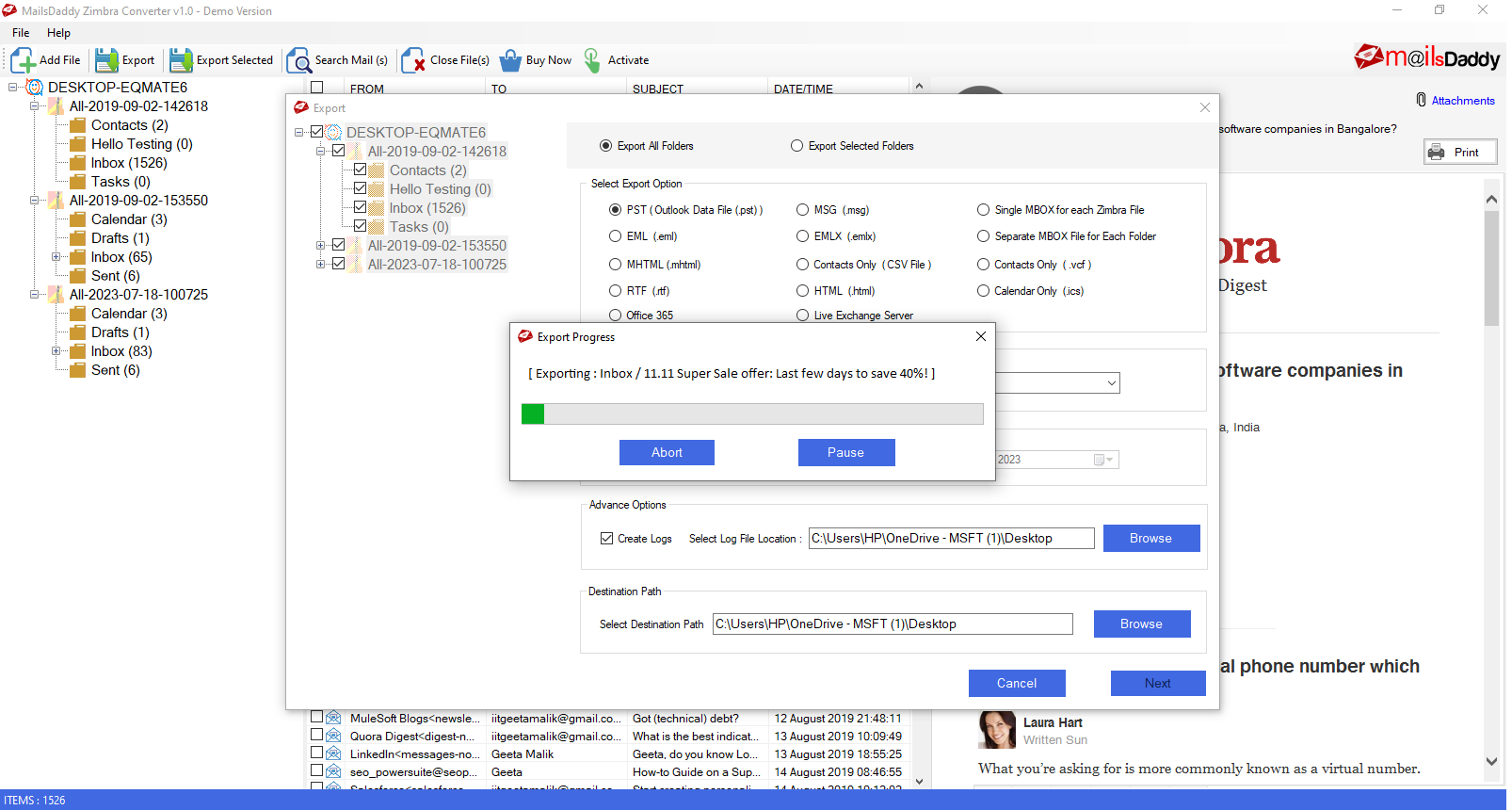Click the All-2019-09-02-142618 archive icon in main tree

[x=56, y=106]
